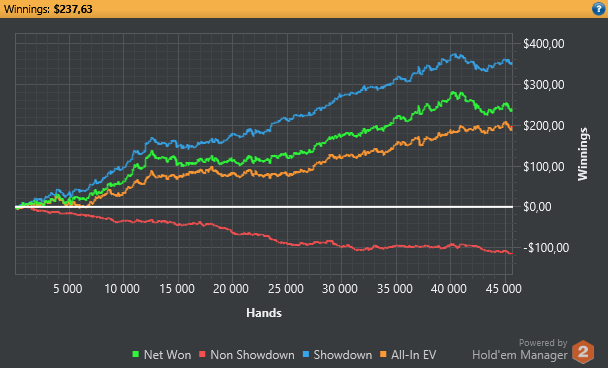
Task: Click the vertical Winnings axis title
Action: (583, 154)
